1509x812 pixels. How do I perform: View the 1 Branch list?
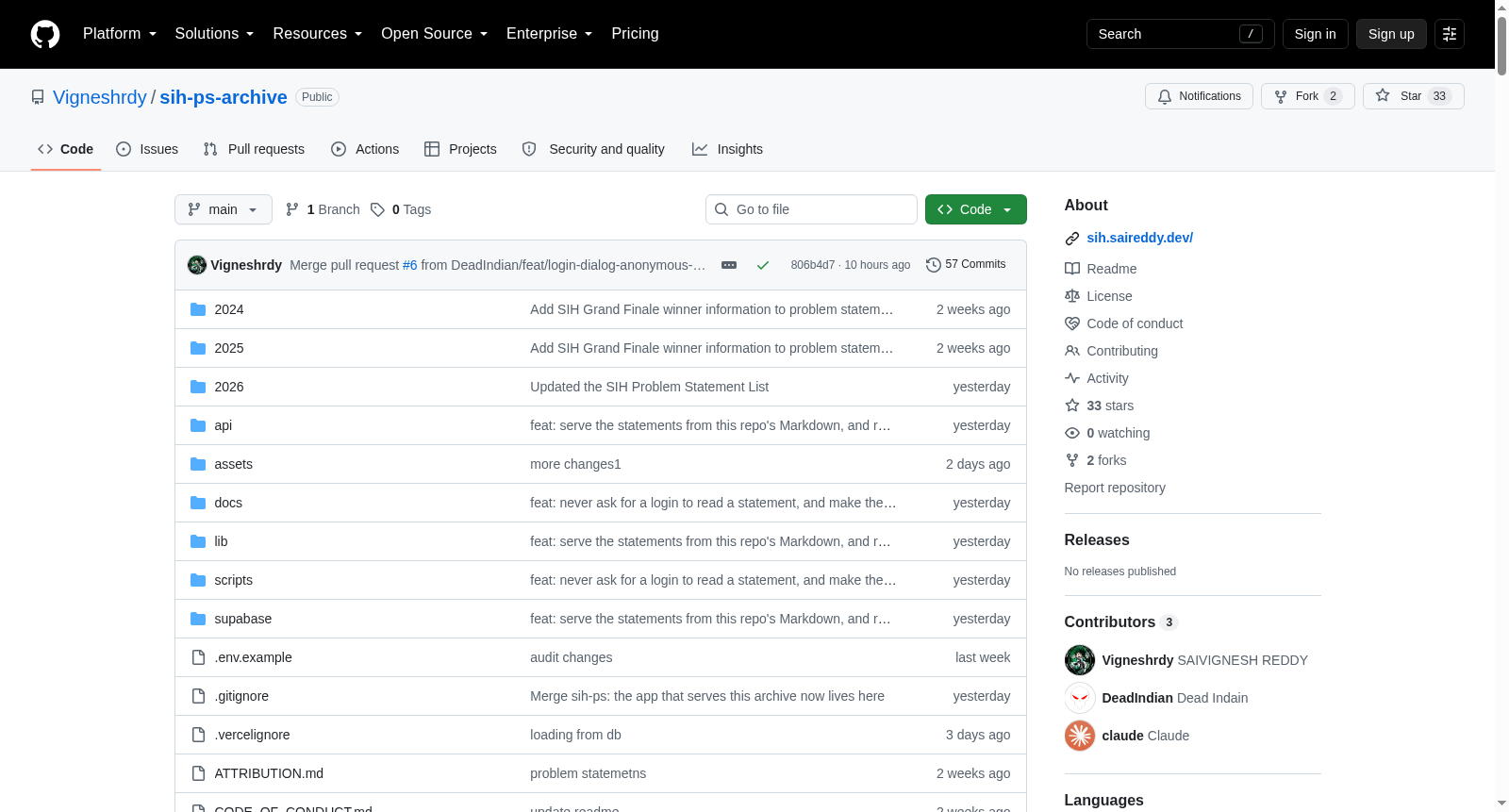point(323,209)
